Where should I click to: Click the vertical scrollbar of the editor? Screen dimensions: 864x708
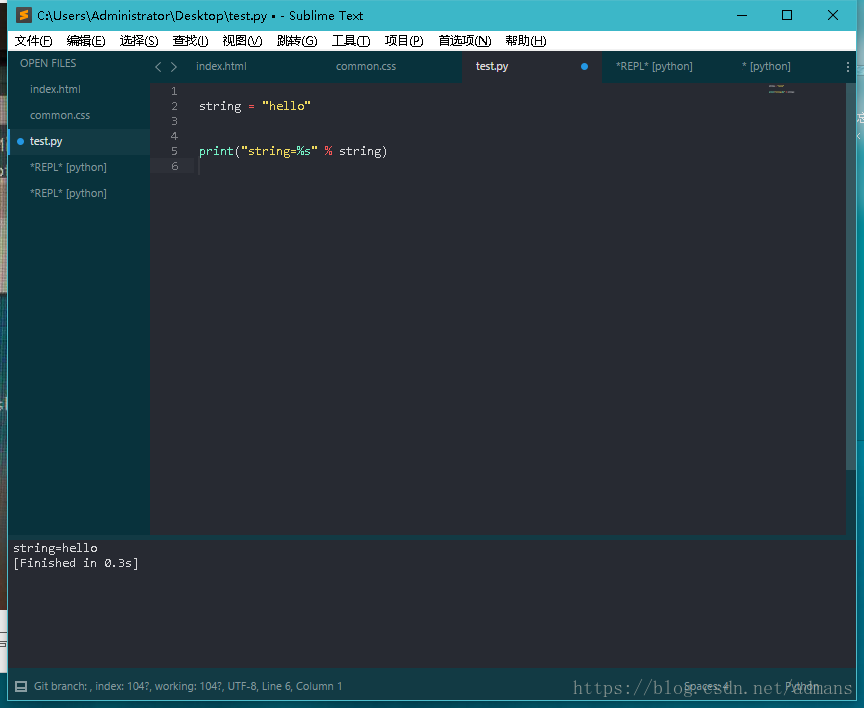850,277
